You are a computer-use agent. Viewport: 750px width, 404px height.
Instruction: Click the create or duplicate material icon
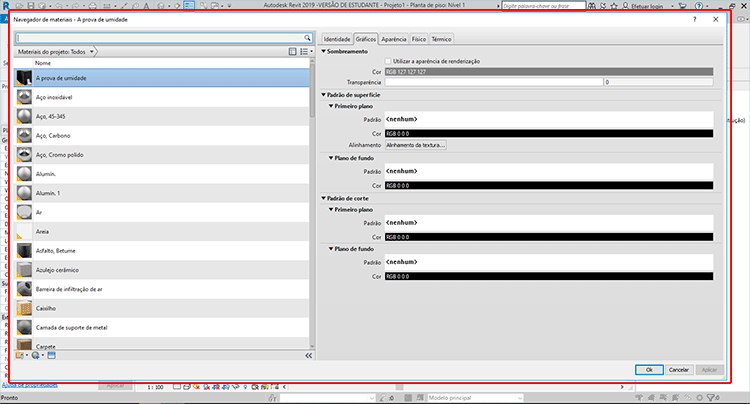point(37,355)
